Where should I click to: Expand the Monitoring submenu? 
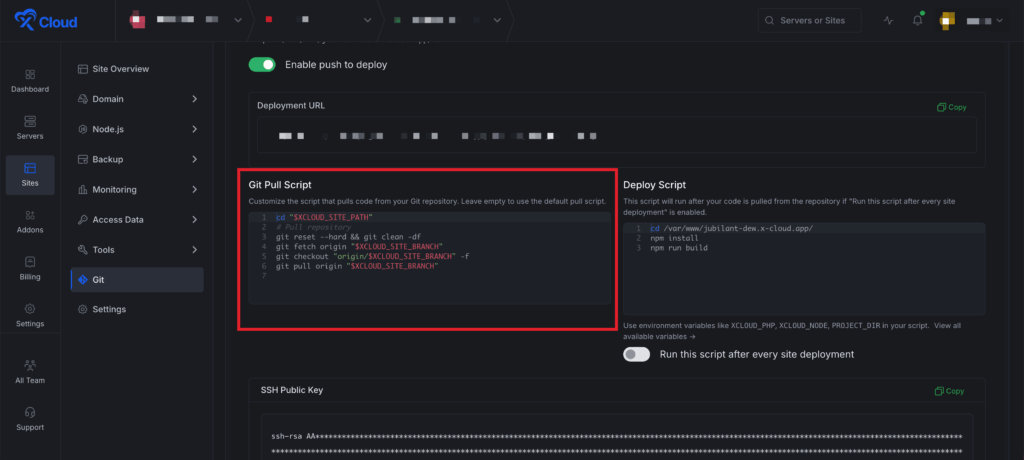[x=194, y=189]
